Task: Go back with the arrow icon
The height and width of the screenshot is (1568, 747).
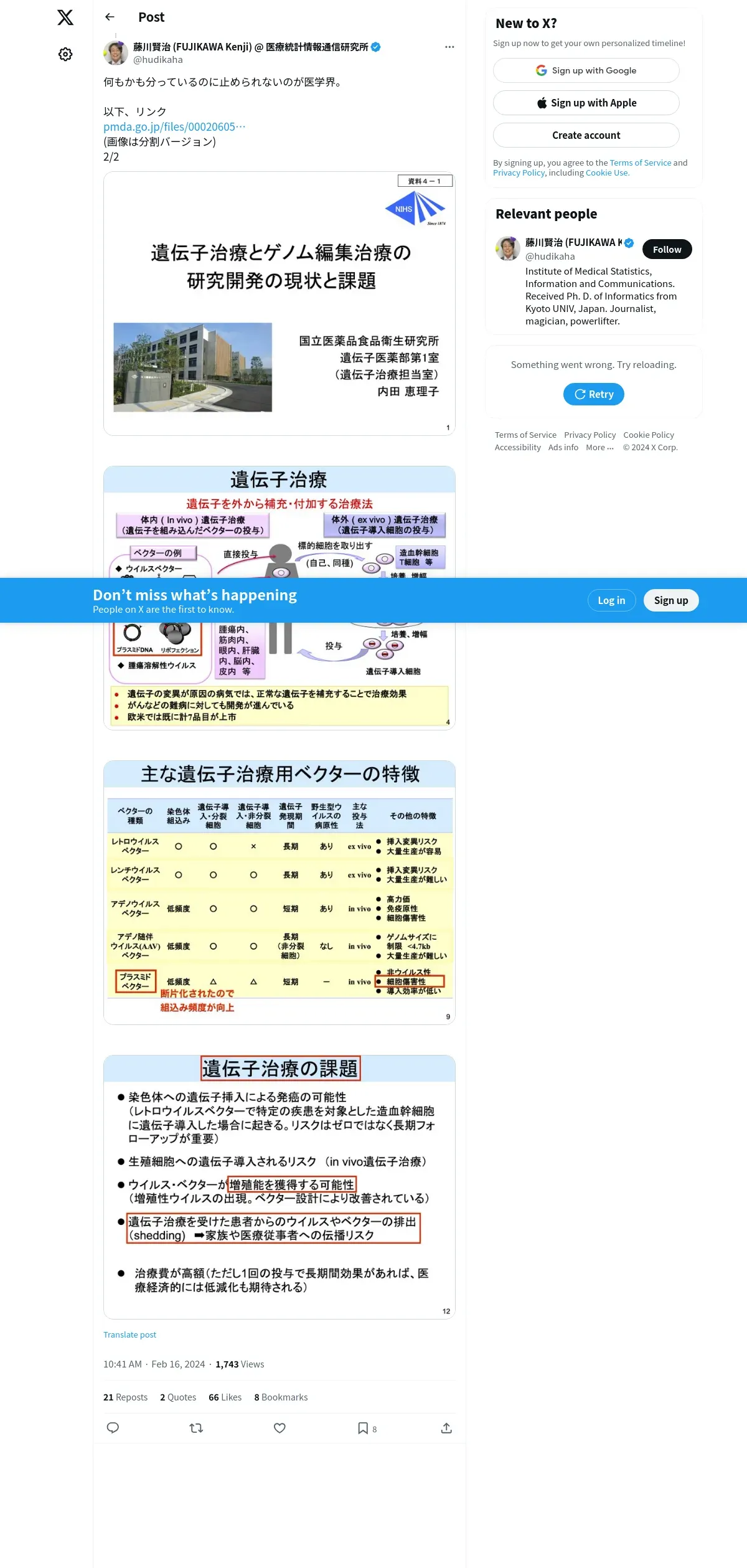Action: tap(110, 17)
